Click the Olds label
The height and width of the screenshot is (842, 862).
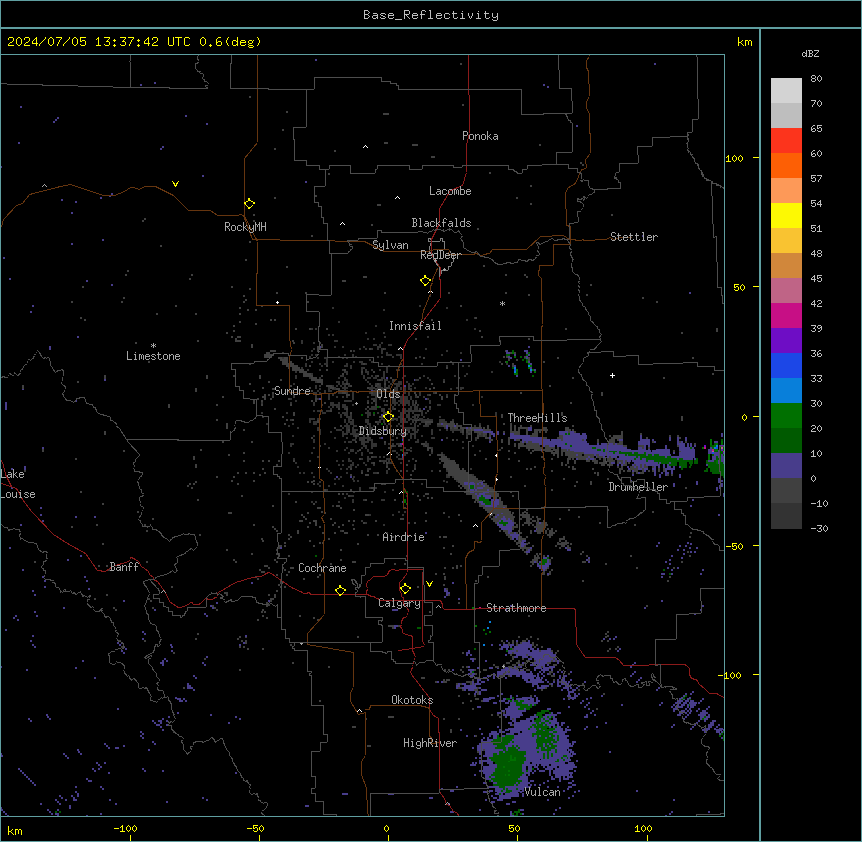click(388, 394)
